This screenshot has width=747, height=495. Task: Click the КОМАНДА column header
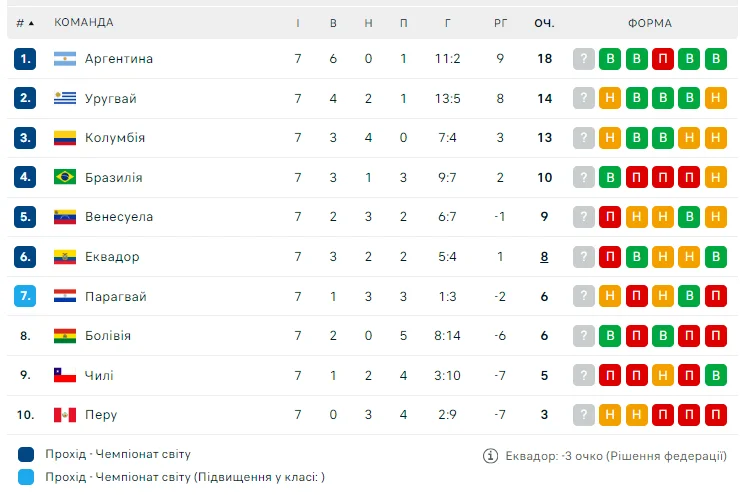click(x=84, y=22)
